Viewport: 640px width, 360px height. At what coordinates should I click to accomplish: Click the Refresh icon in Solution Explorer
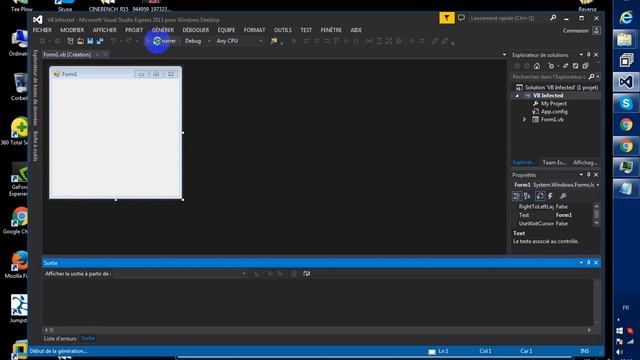click(x=575, y=66)
